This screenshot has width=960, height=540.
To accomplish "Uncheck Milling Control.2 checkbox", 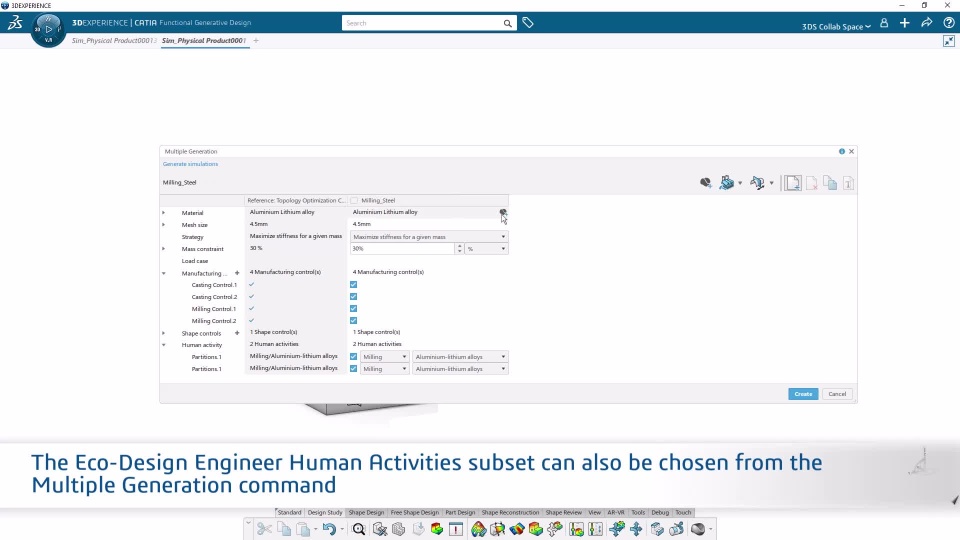I will coord(353,321).
